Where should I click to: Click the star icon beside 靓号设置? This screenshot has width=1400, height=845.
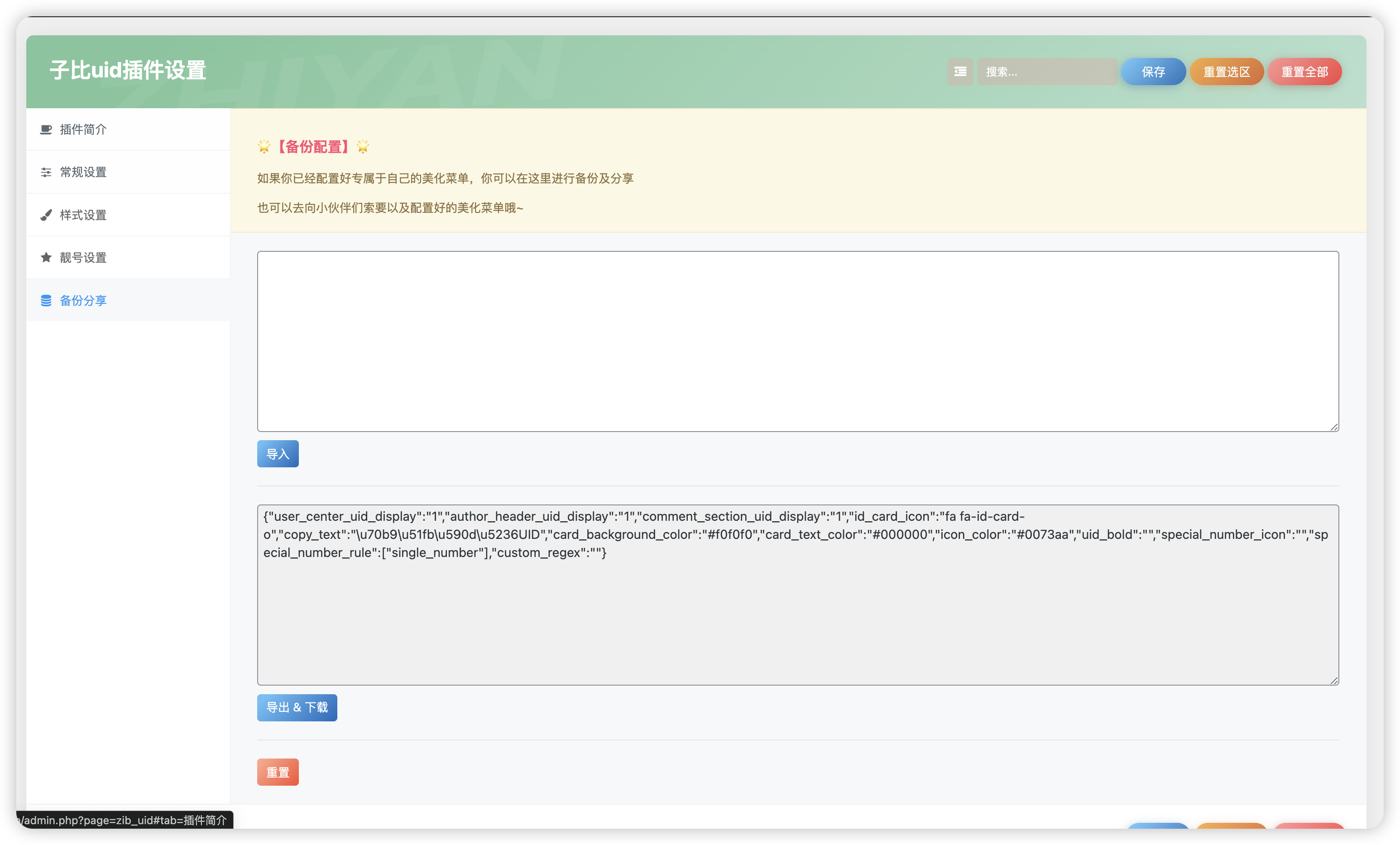coord(46,257)
